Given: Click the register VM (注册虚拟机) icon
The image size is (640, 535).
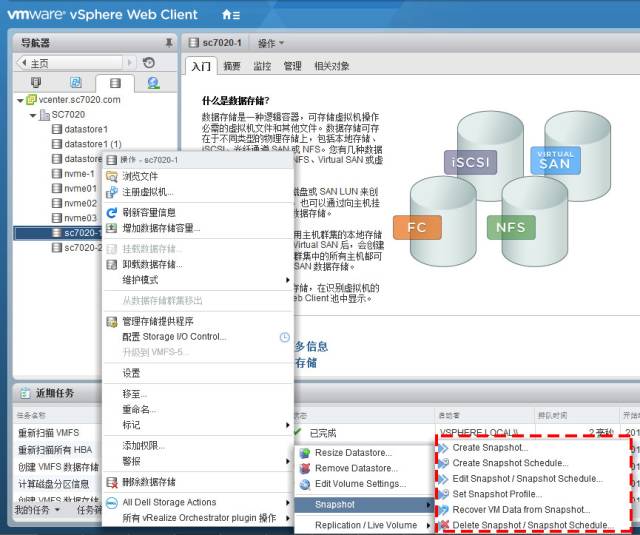Looking at the screenshot, I should point(111,192).
